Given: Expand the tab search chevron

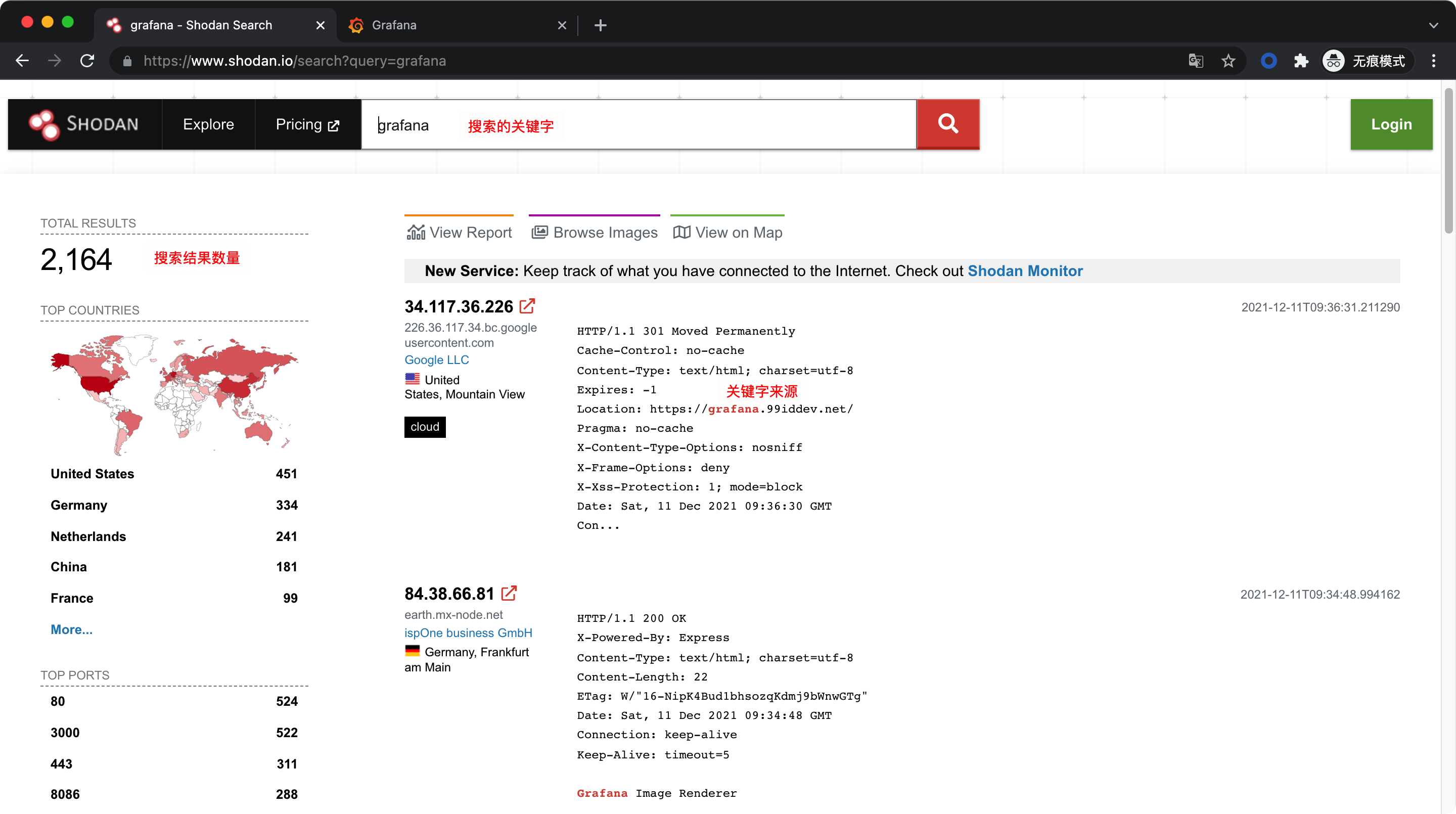Looking at the screenshot, I should tap(1433, 25).
